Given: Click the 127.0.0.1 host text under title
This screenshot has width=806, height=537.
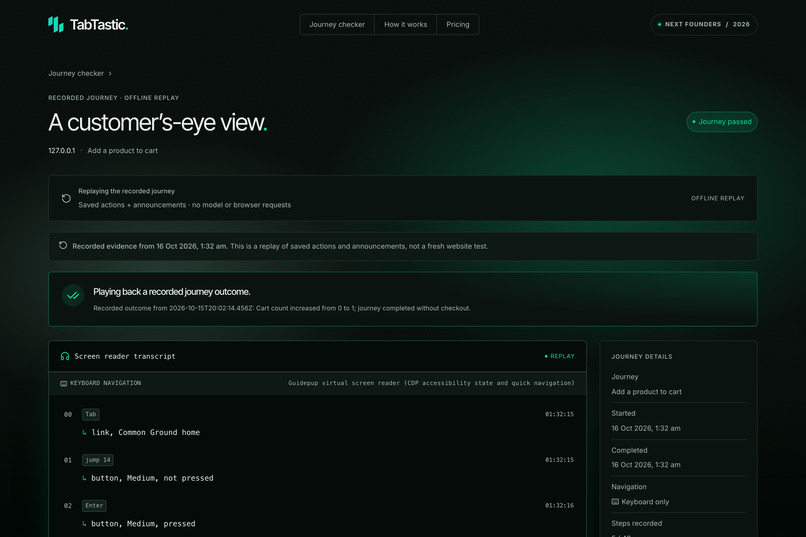Looking at the screenshot, I should click(62, 151).
